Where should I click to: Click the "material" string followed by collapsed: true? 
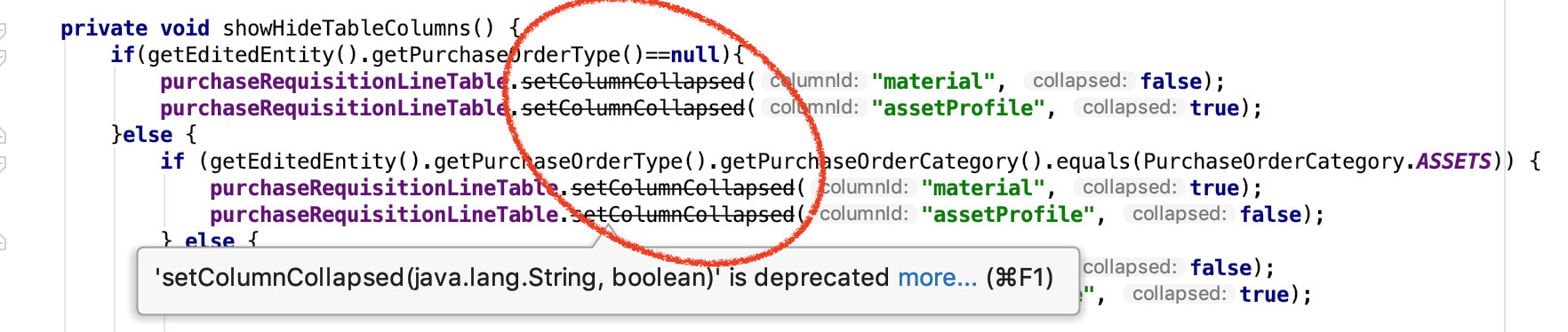(983, 188)
